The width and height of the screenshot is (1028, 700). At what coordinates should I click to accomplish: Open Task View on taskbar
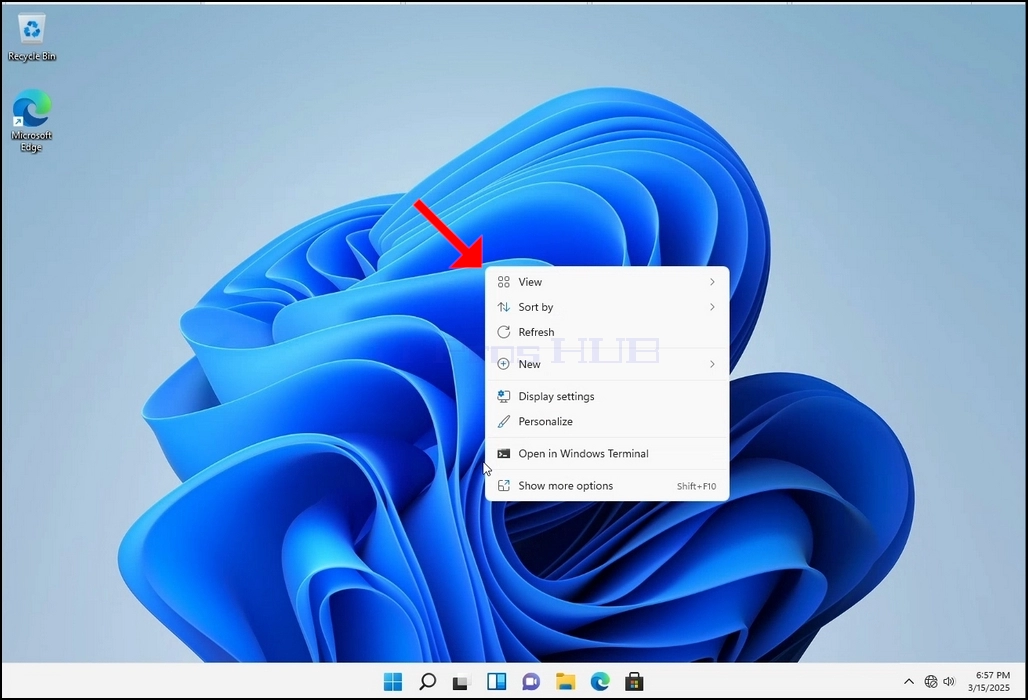pyautogui.click(x=462, y=682)
